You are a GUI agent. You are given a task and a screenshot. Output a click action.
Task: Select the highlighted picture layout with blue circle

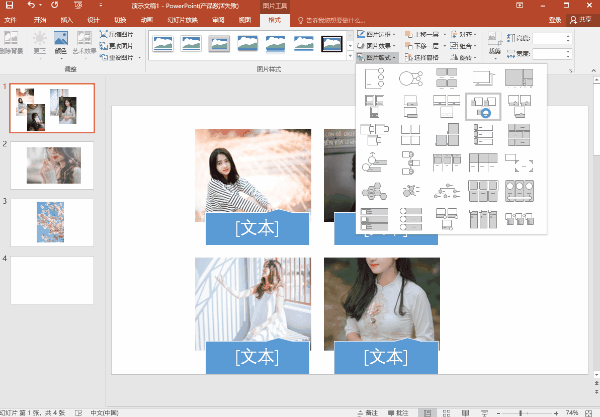click(483, 106)
